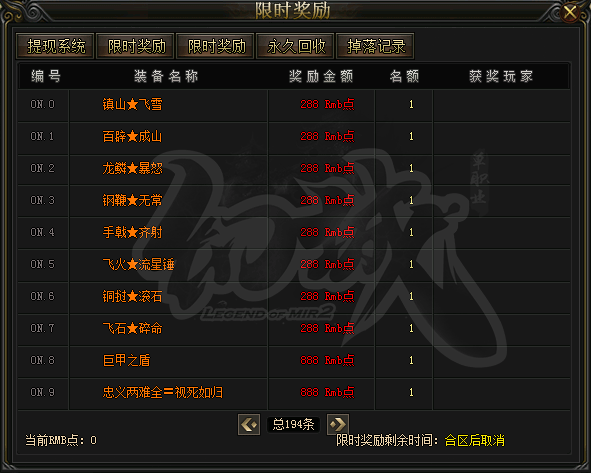Choose the 飞石★碎命 entry

pyautogui.click(x=132, y=328)
